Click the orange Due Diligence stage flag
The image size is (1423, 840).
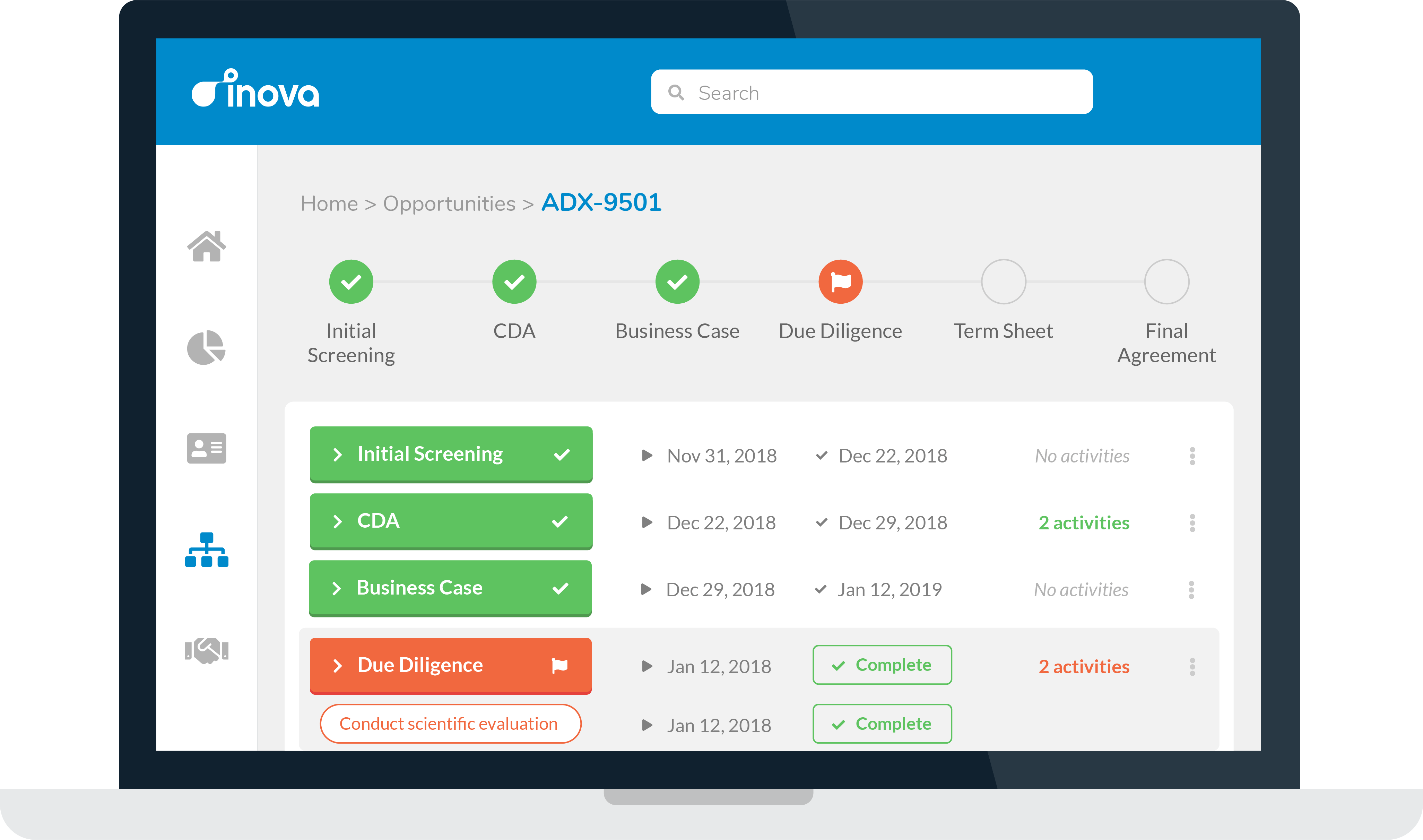(x=840, y=282)
